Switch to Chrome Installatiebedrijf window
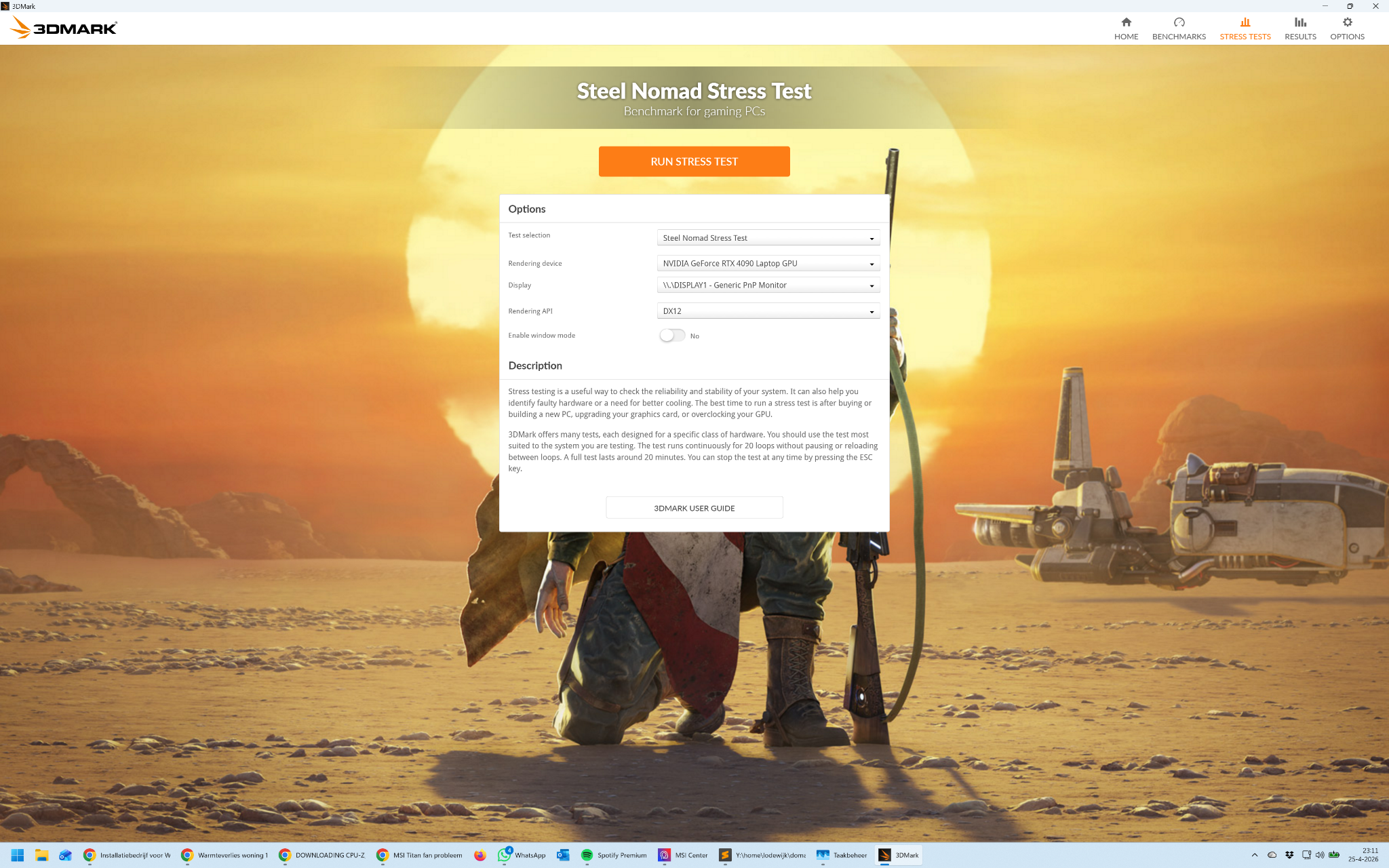This screenshot has height=868, width=1389. tap(127, 855)
